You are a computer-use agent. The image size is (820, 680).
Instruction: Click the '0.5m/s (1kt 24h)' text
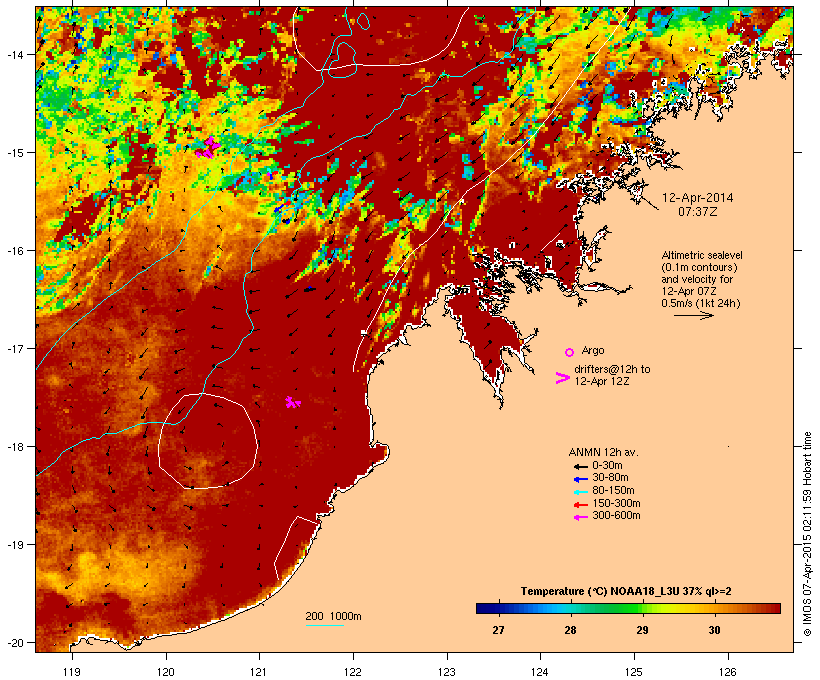tap(701, 303)
